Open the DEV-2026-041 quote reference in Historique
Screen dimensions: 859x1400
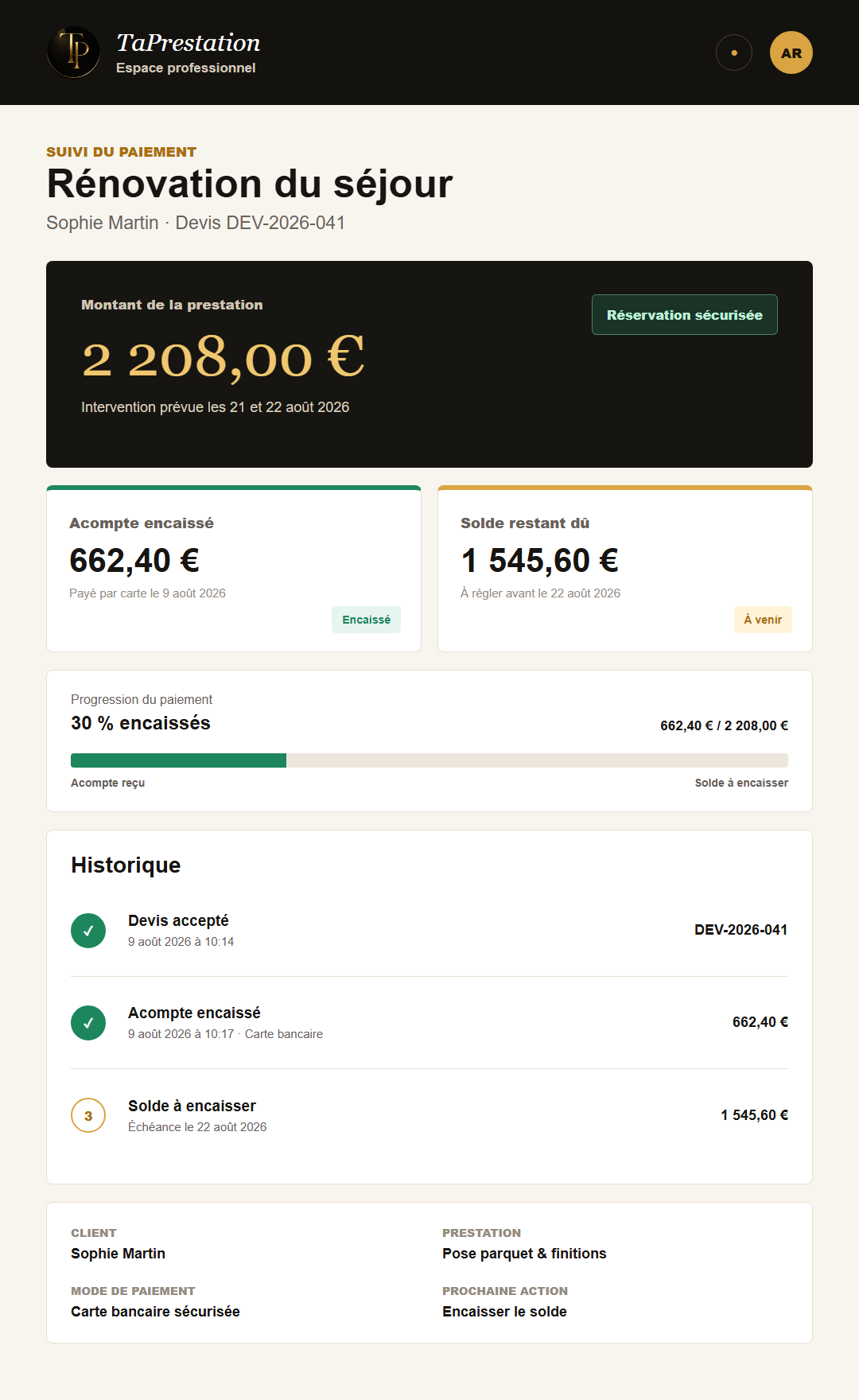point(740,930)
